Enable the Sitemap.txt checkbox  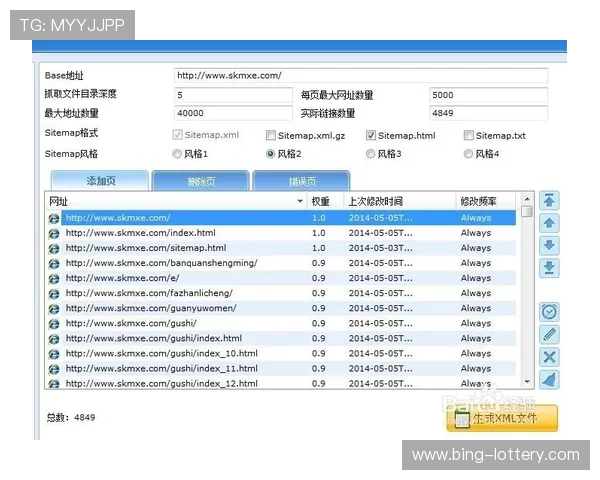point(468,135)
